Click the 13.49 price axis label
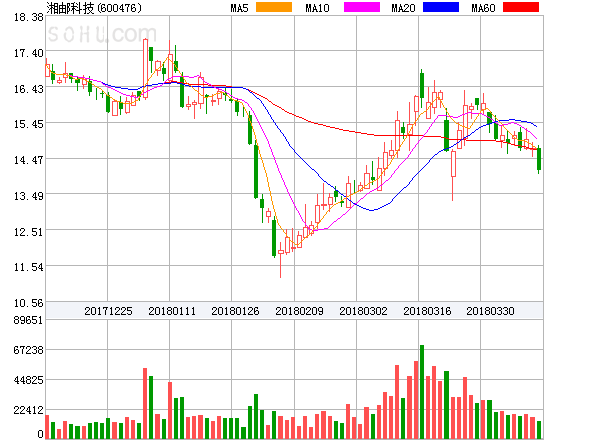Screen dimensions: 600x440 [29, 196]
